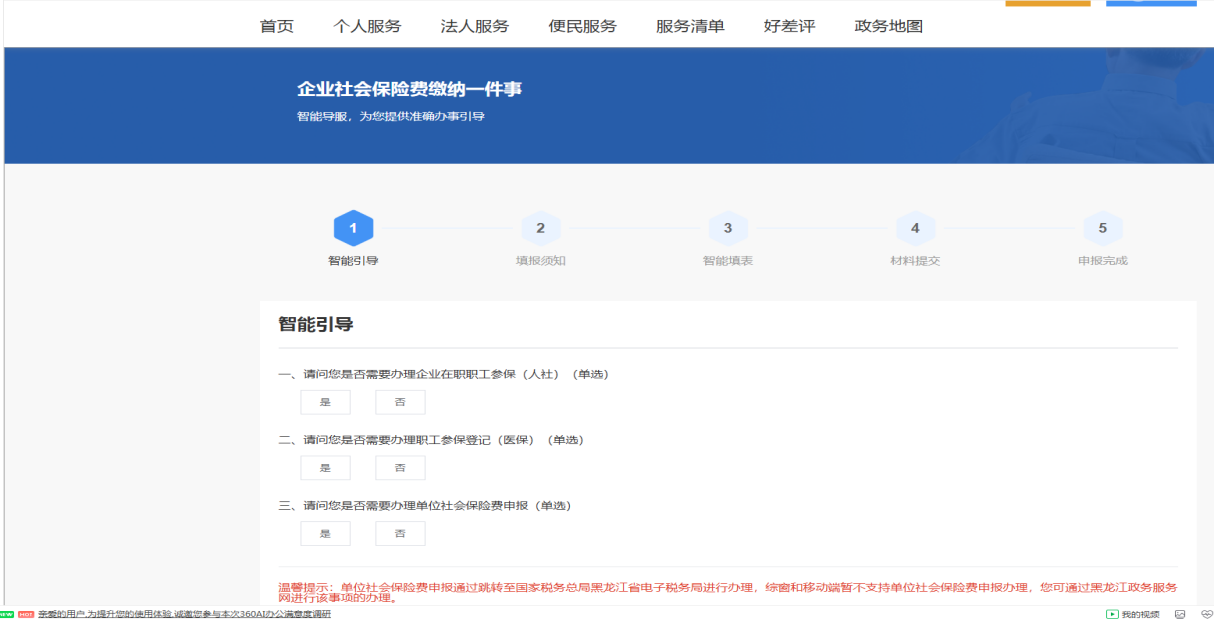1214x620 pixels.
Task: Click the 360AI satisfaction survey link
Action: 184,614
